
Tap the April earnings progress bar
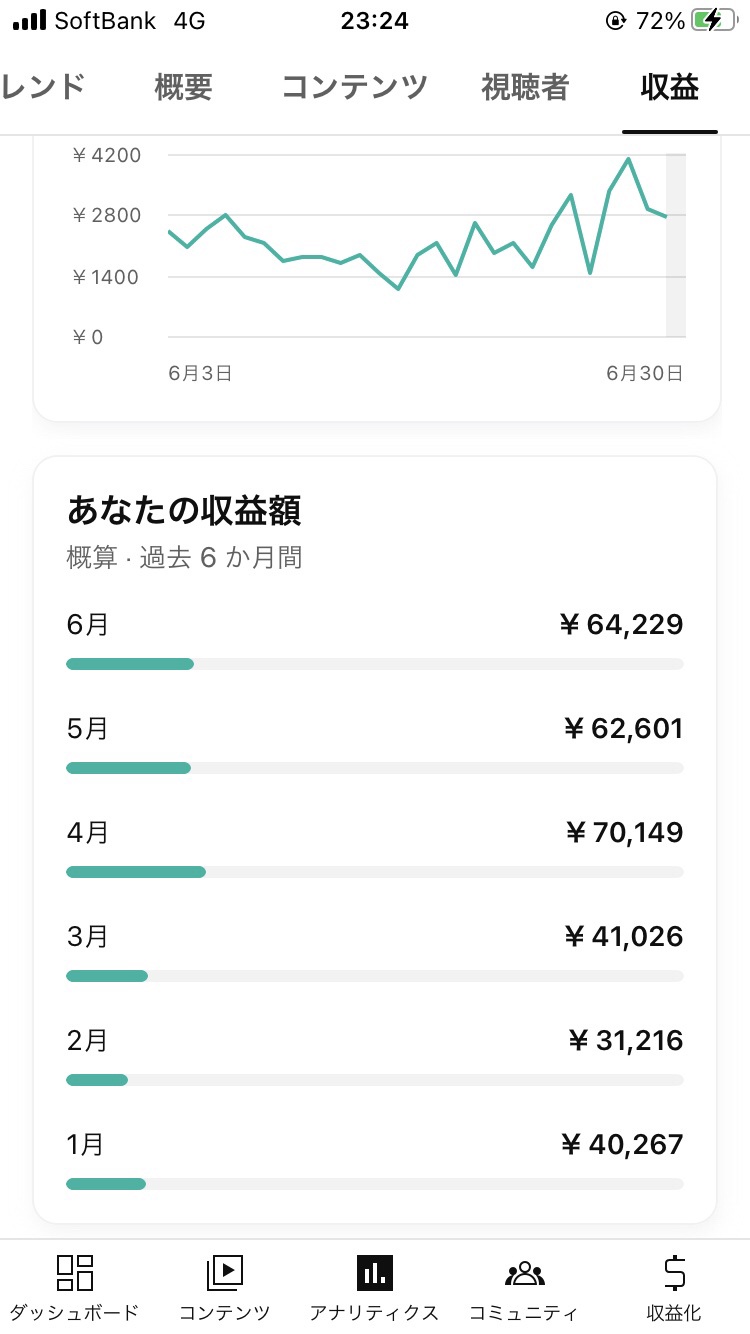click(374, 872)
